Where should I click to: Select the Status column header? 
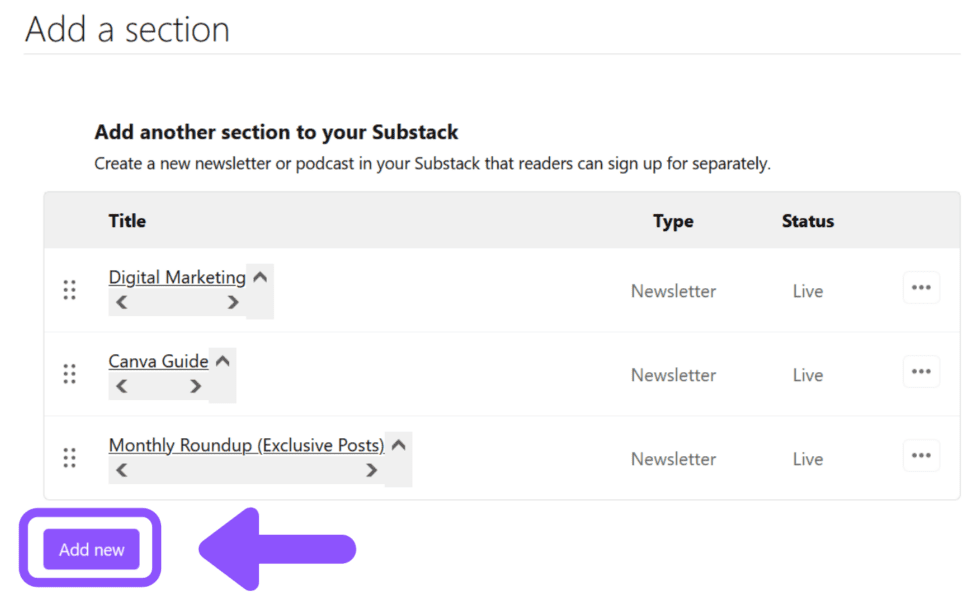click(808, 220)
